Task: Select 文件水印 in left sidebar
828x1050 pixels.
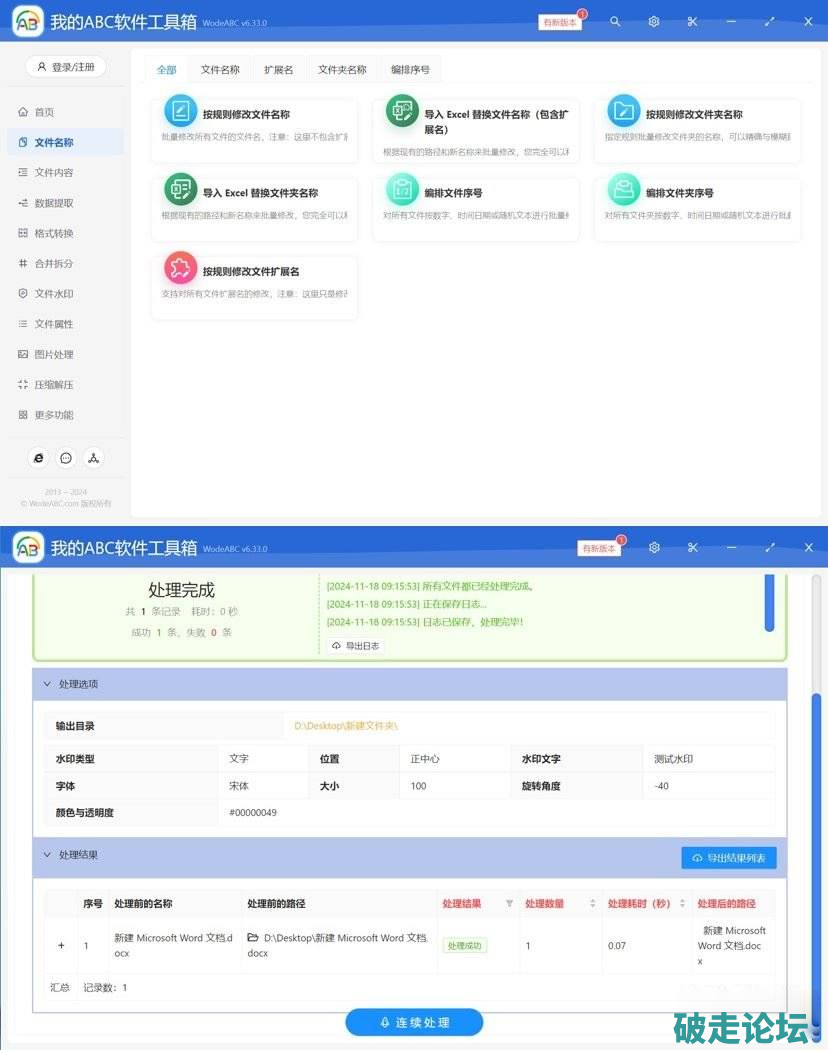Action: click(54, 294)
